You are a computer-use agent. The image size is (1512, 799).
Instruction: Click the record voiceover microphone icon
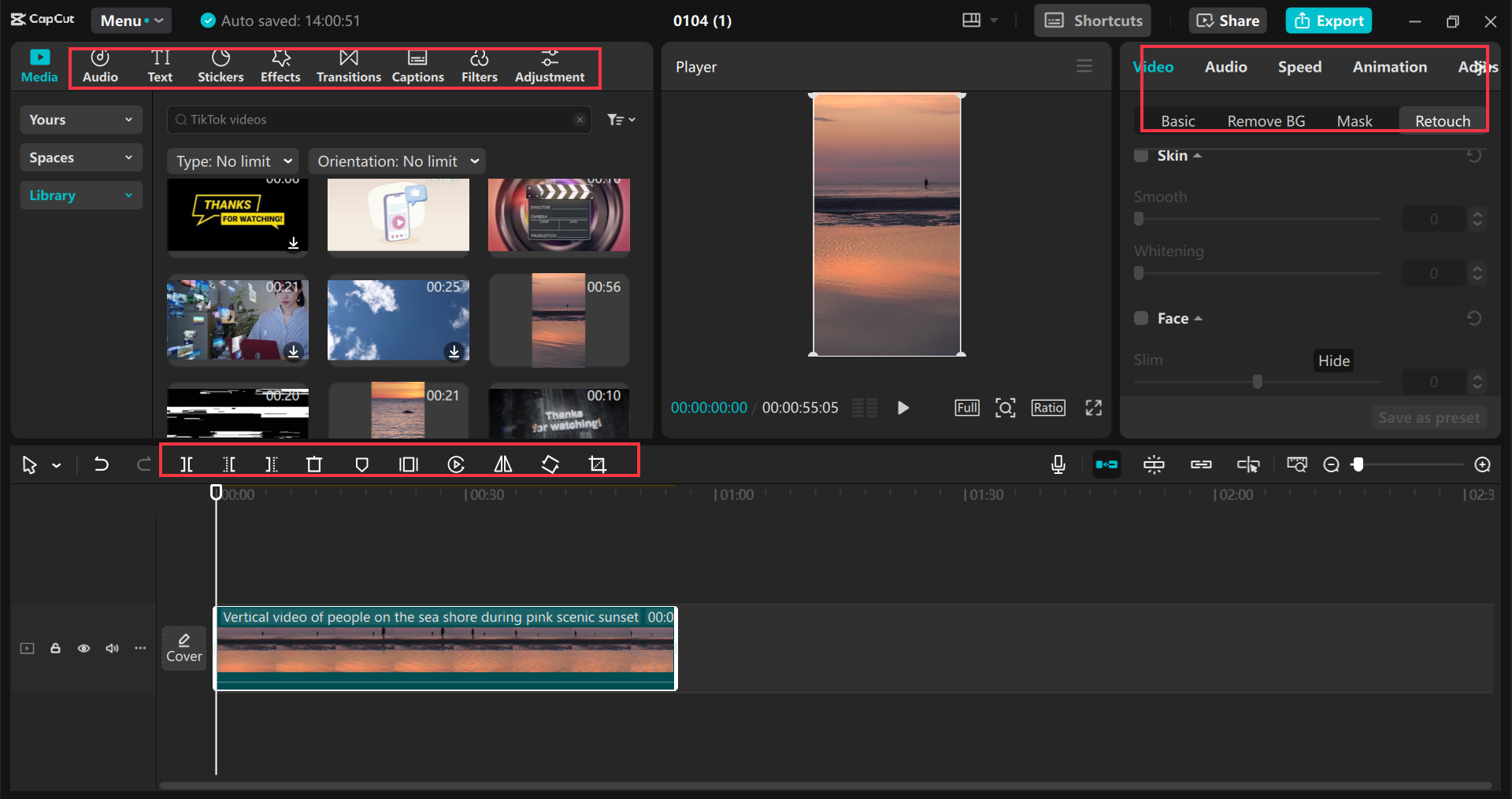click(1058, 464)
